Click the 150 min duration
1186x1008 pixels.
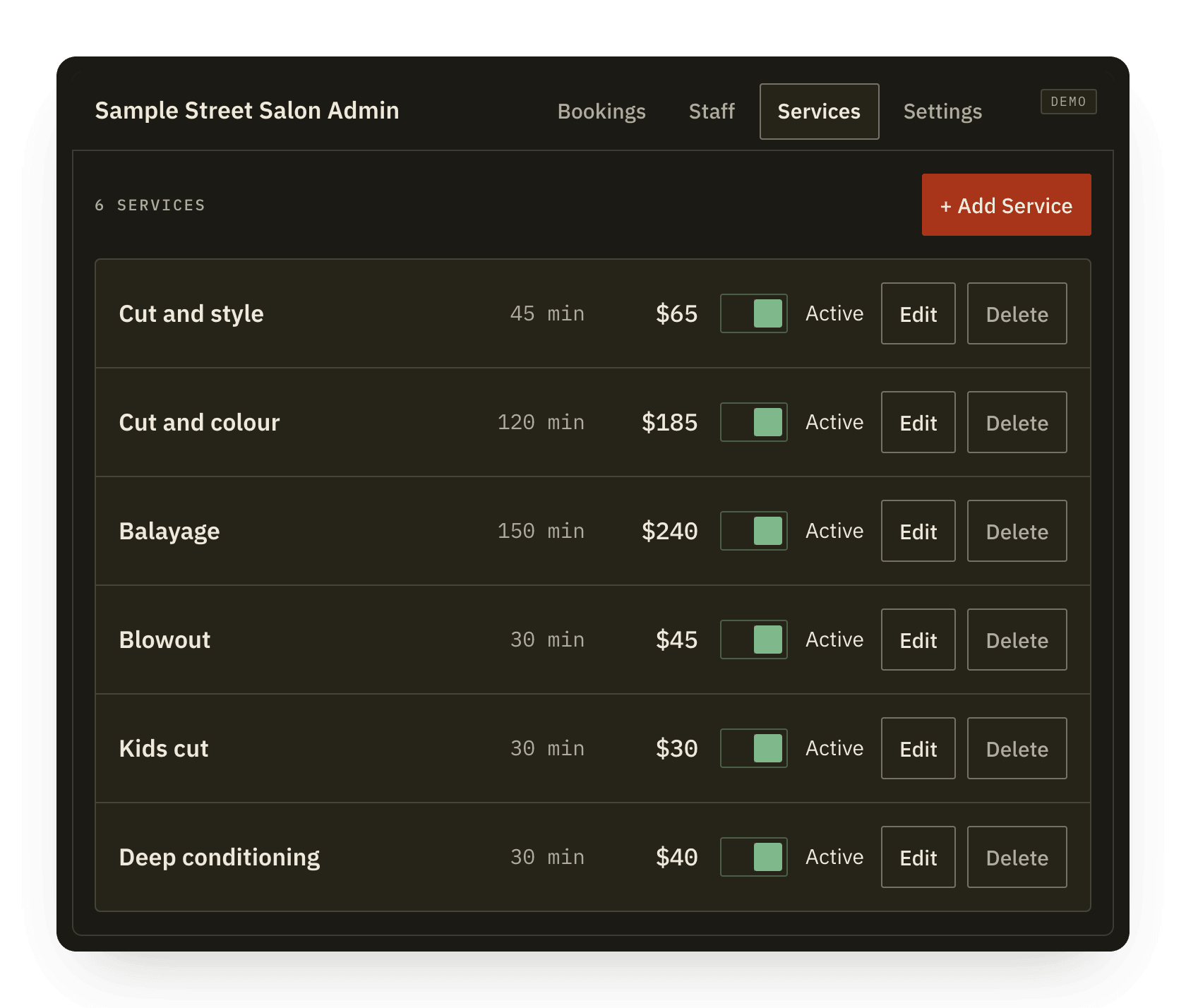coord(541,531)
